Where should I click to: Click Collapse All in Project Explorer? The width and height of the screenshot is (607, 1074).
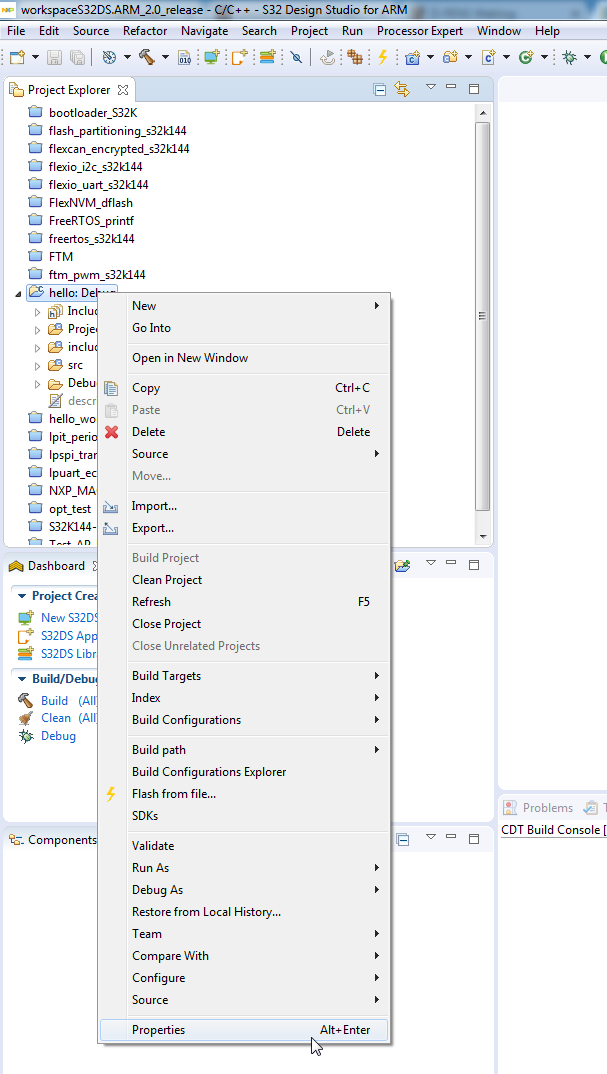(380, 89)
